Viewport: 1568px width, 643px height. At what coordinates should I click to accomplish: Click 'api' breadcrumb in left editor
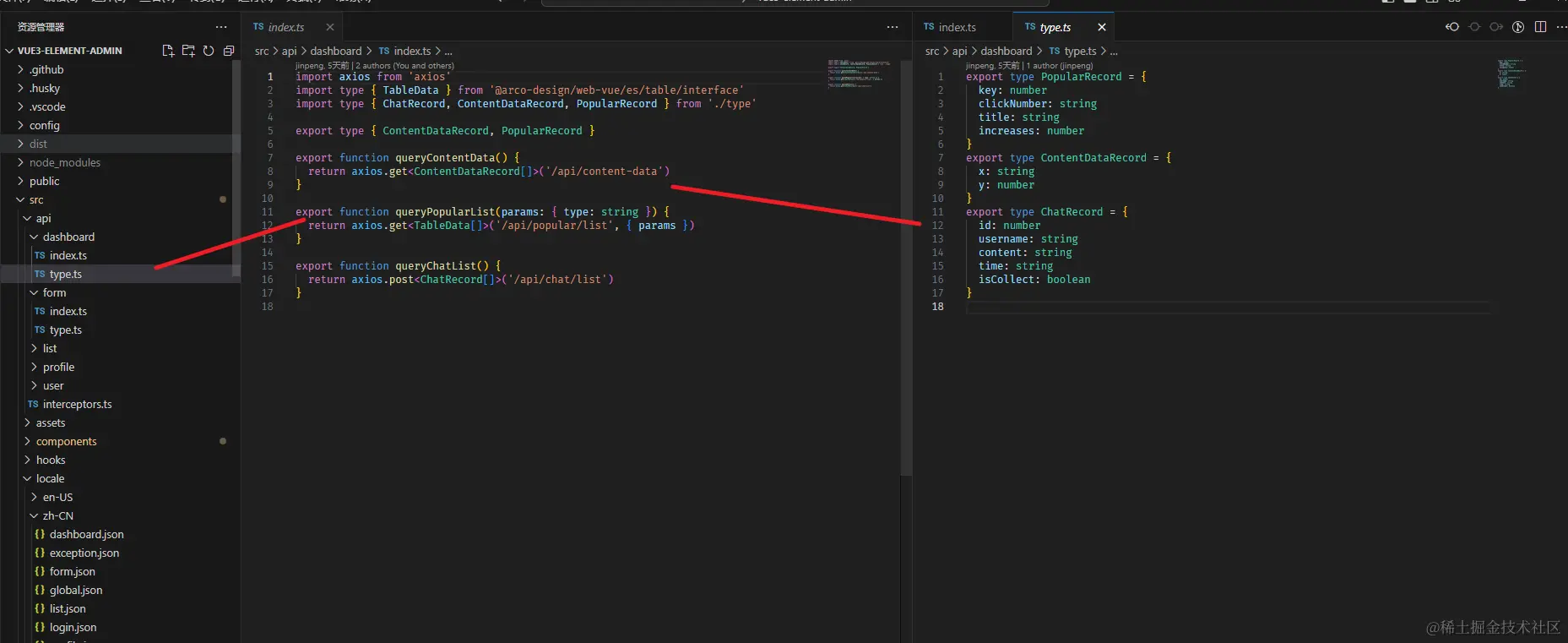289,51
